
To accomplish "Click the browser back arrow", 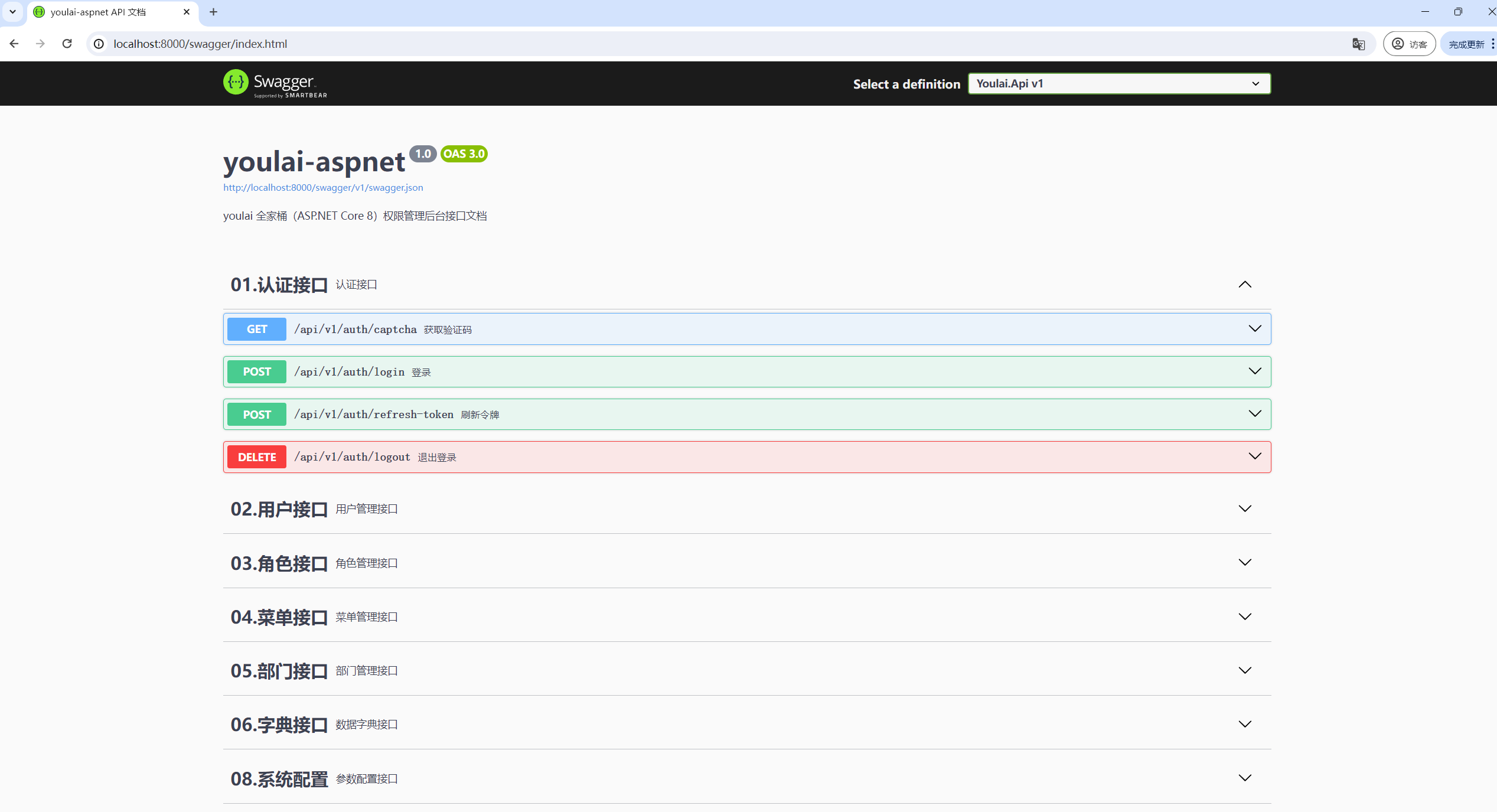I will click(x=14, y=44).
